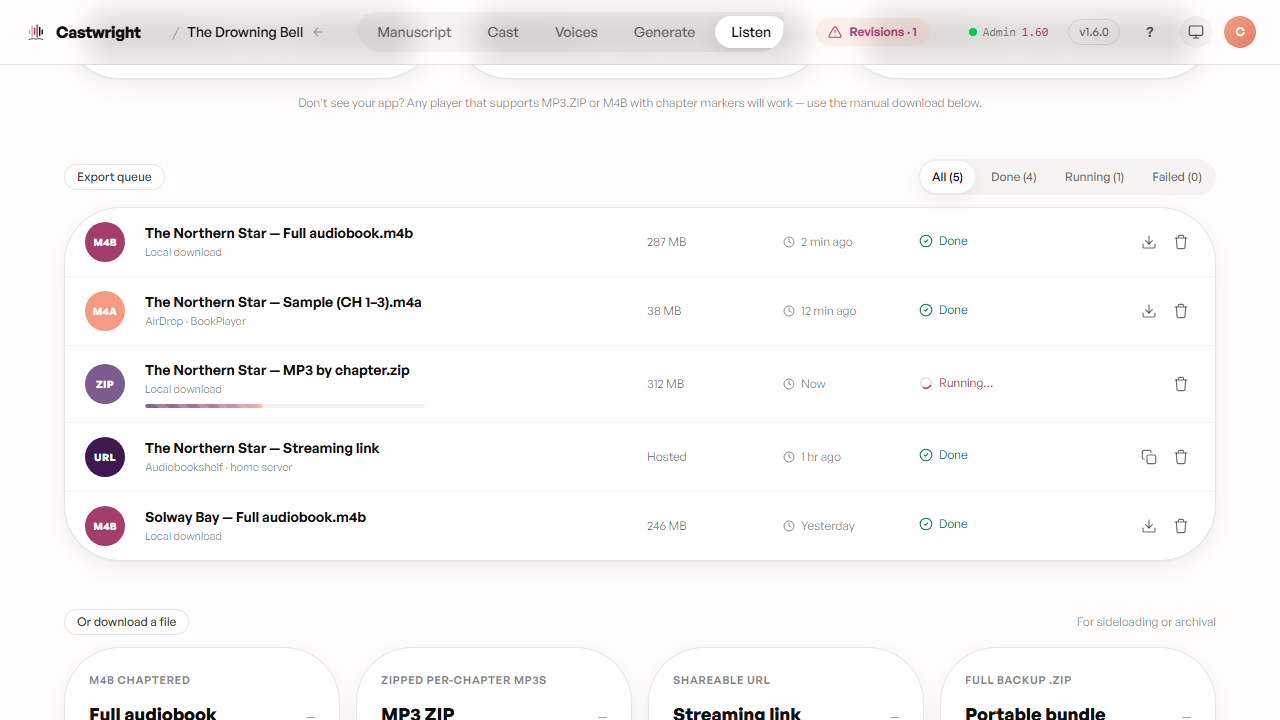The image size is (1280, 720).
Task: Click the clock icon beside 2 min ago
Action: 789,242
